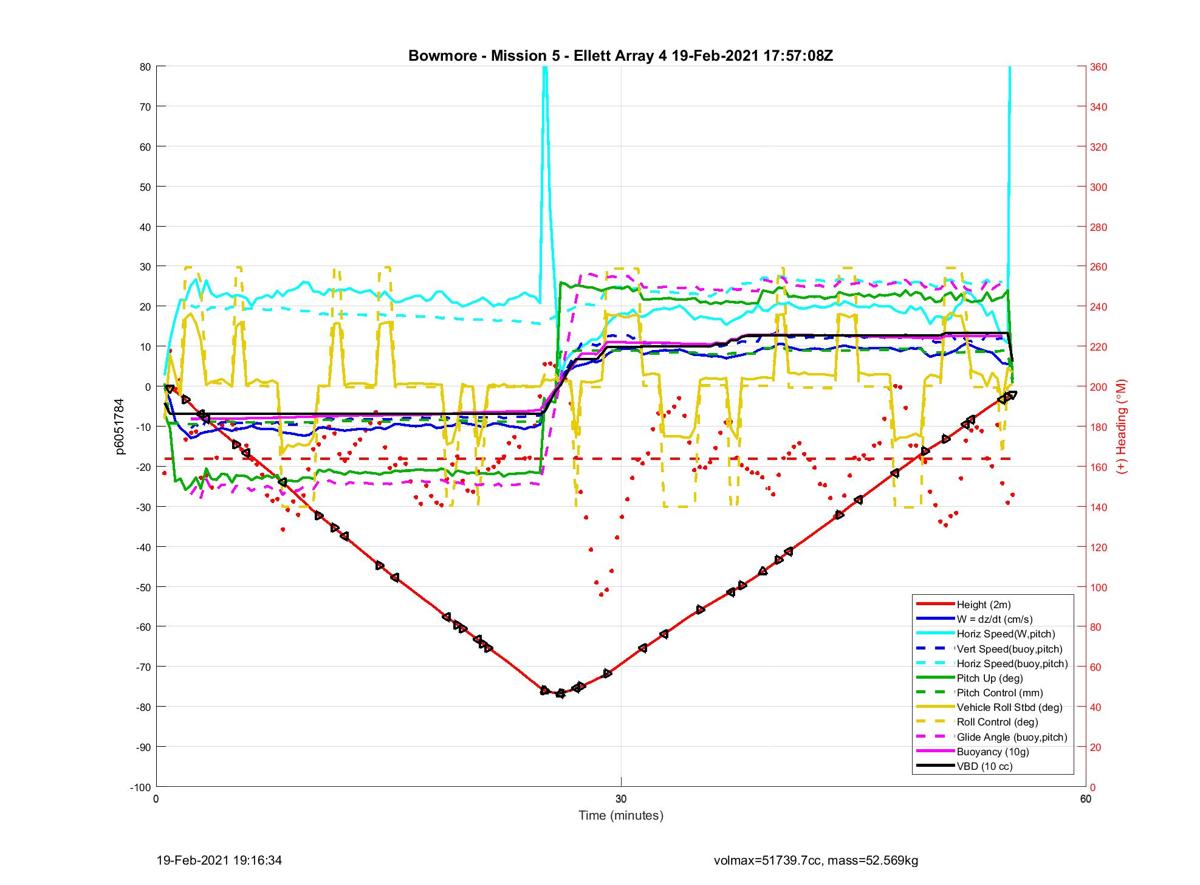Pick the 'Vert Speed(buoy,pitch)' legend label
The height and width of the screenshot is (885, 1200).
point(1010,649)
